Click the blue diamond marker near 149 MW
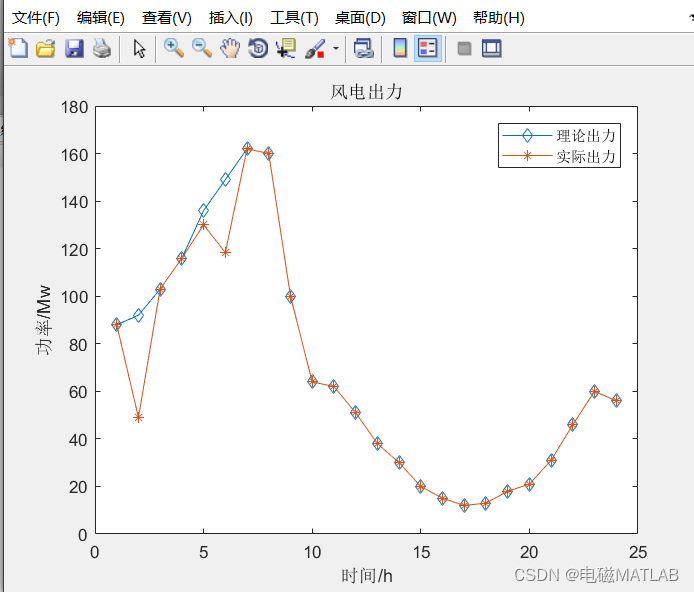 (225, 180)
